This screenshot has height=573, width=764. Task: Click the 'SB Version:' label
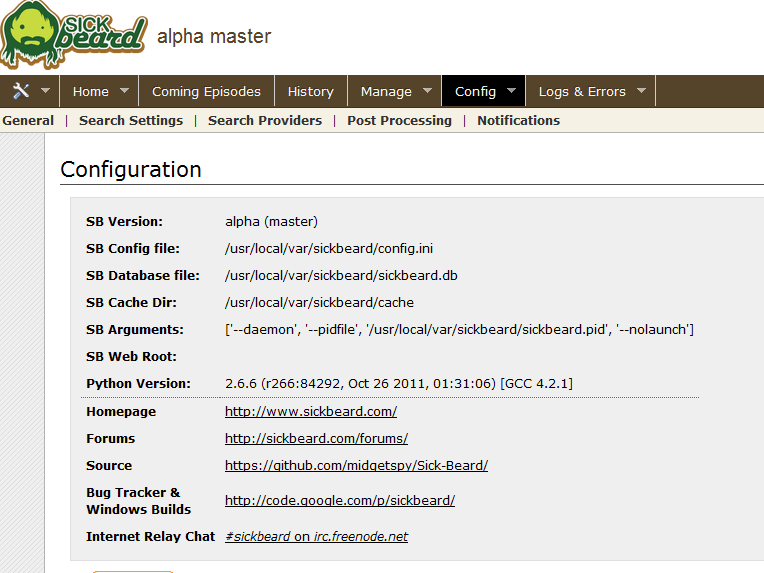[x=124, y=222]
